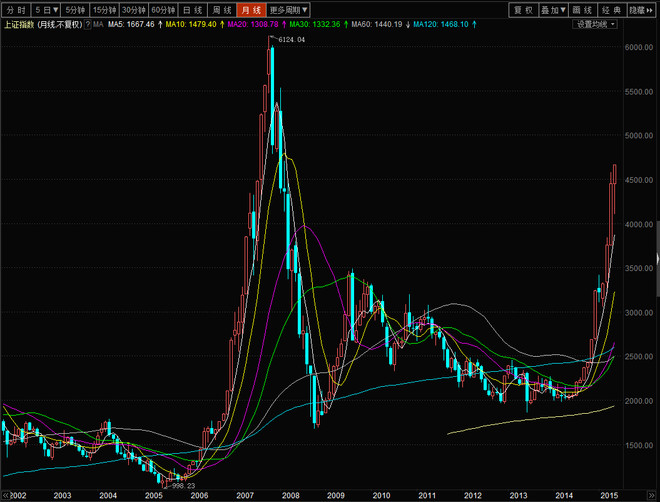This screenshot has width=660, height=502.
Task: Select the 30分钟 period tab
Action: tap(134, 10)
